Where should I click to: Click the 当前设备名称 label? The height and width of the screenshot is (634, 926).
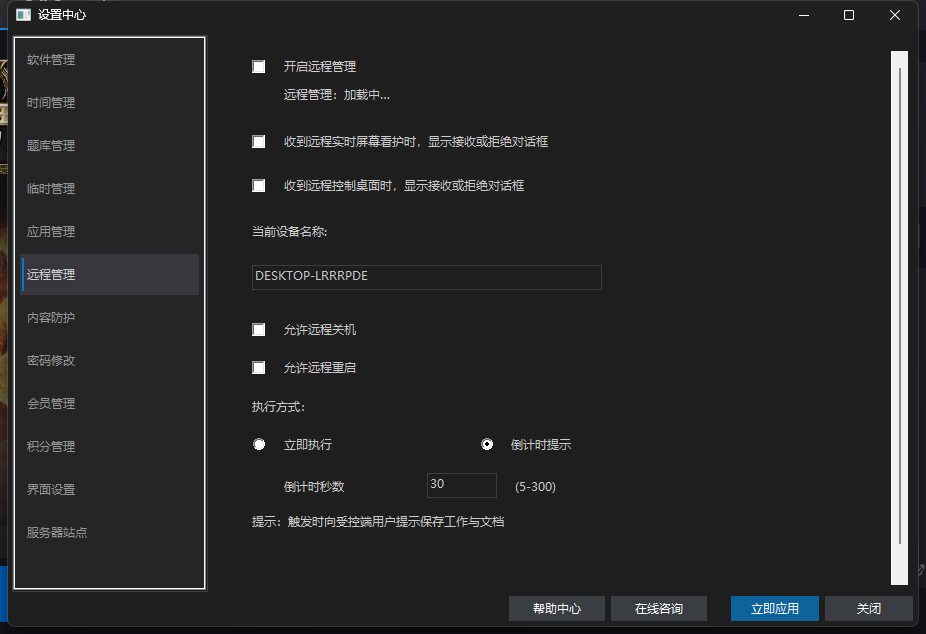coord(289,231)
